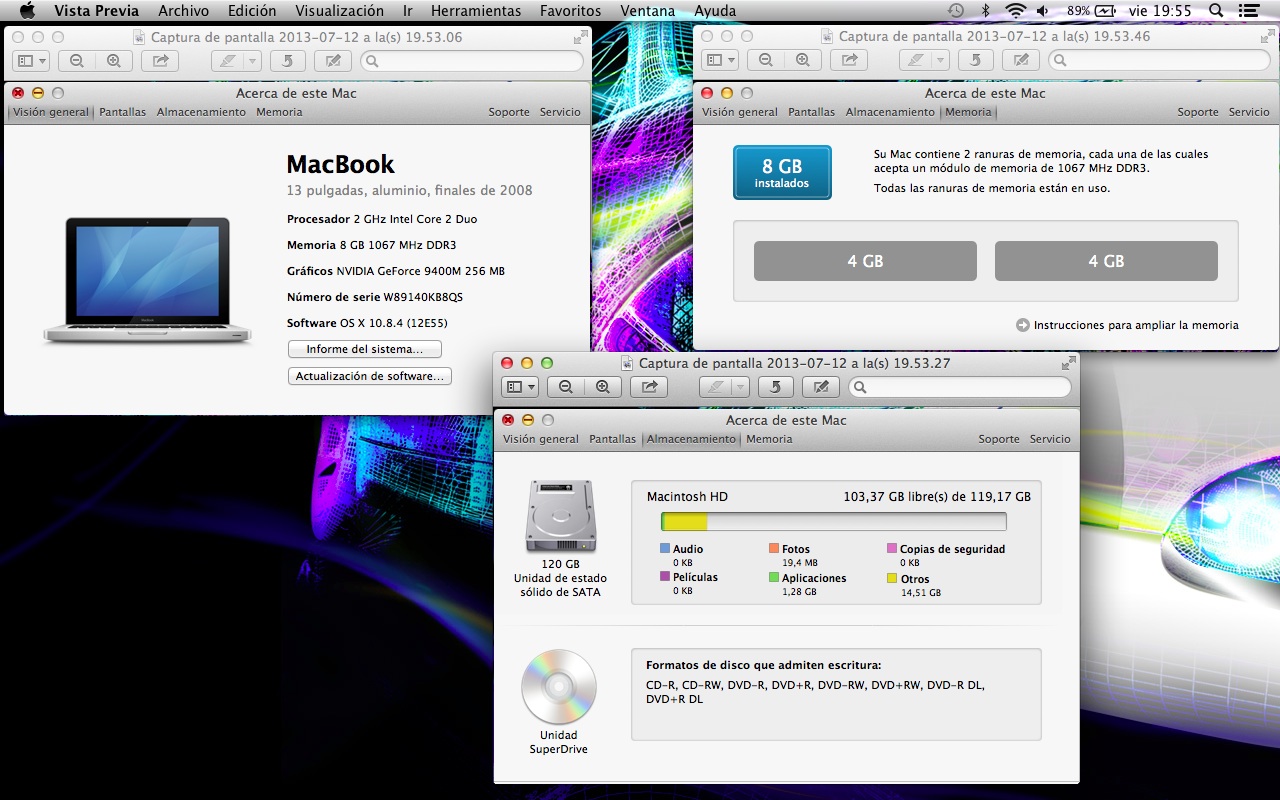Click the 120 GB hard drive icon
Image resolution: width=1280 pixels, height=800 pixels.
pos(561,515)
